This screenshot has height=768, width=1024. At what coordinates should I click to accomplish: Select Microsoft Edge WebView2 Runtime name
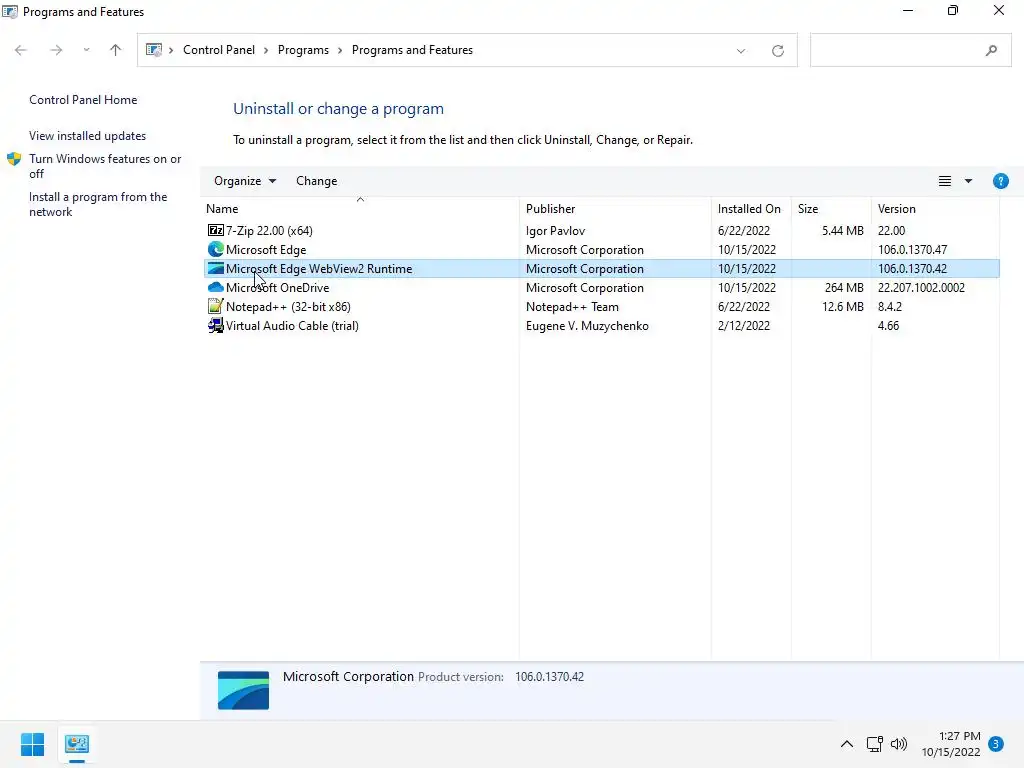click(x=319, y=268)
